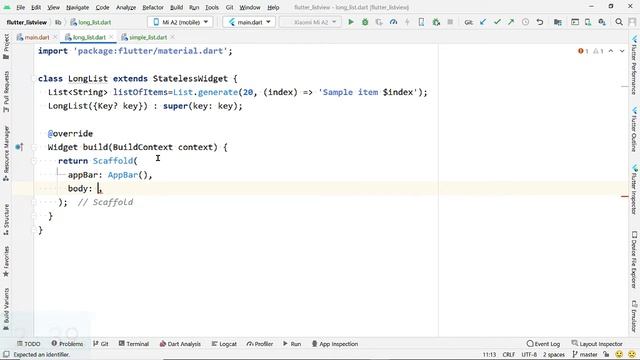Open the Terminal tool window
The height and width of the screenshot is (360, 640).
(134, 344)
